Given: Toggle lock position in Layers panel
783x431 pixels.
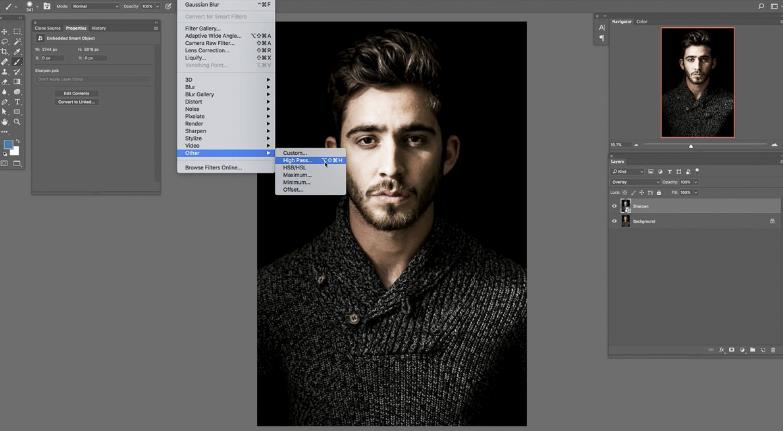Looking at the screenshot, I should (642, 193).
